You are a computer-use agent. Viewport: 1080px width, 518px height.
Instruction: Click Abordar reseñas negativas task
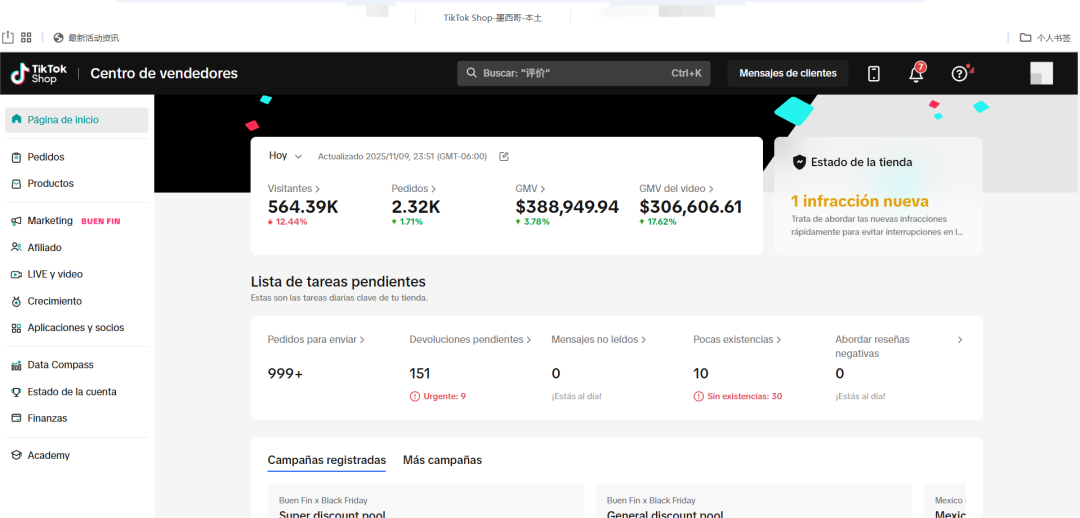click(x=873, y=346)
